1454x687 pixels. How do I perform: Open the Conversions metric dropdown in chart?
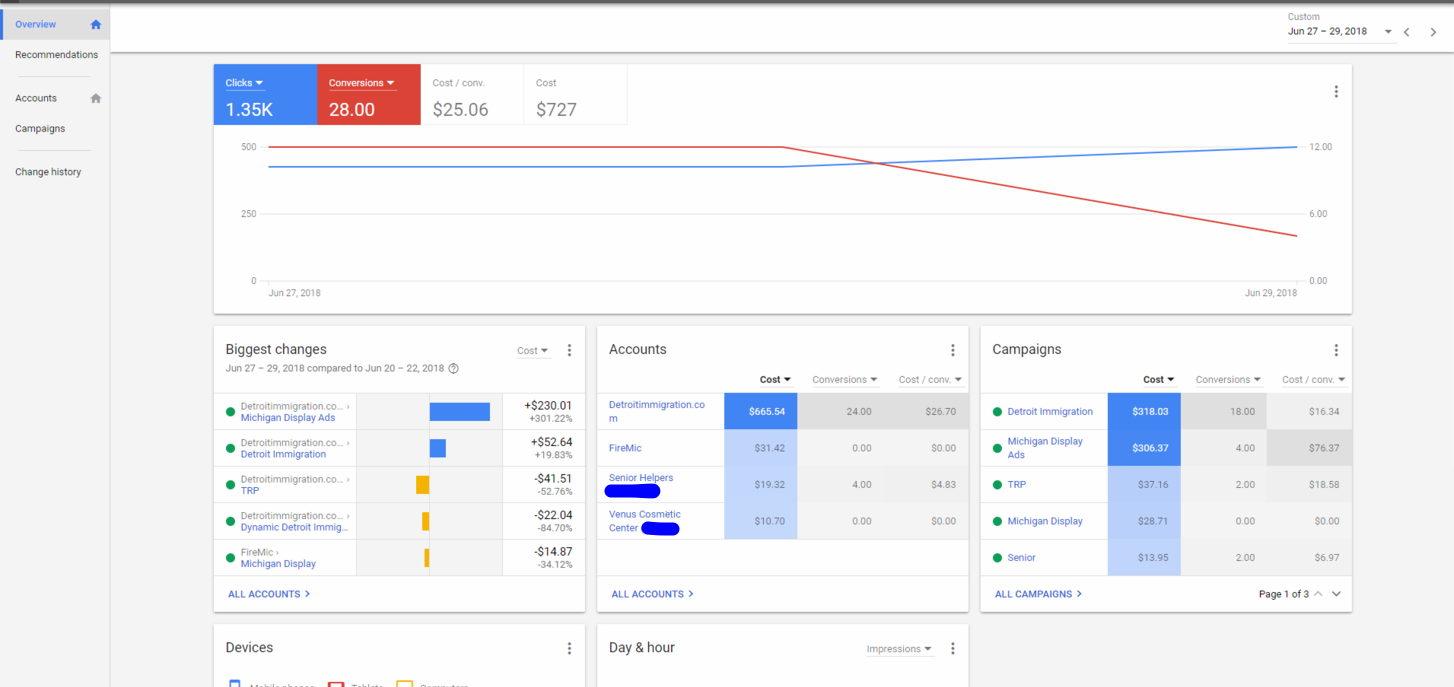[x=362, y=83]
